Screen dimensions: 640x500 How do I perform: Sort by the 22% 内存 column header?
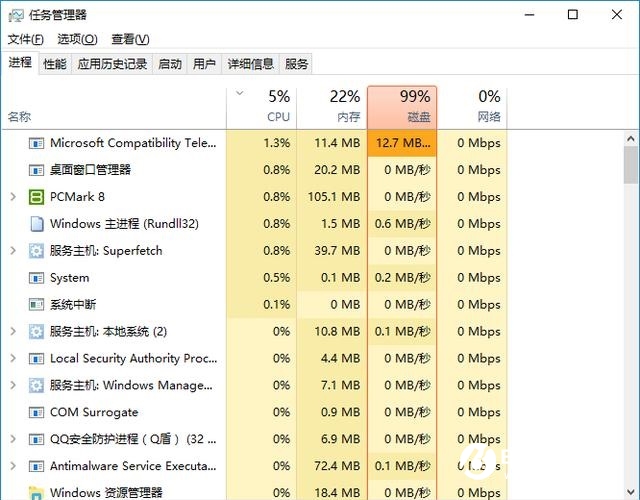[x=332, y=108]
